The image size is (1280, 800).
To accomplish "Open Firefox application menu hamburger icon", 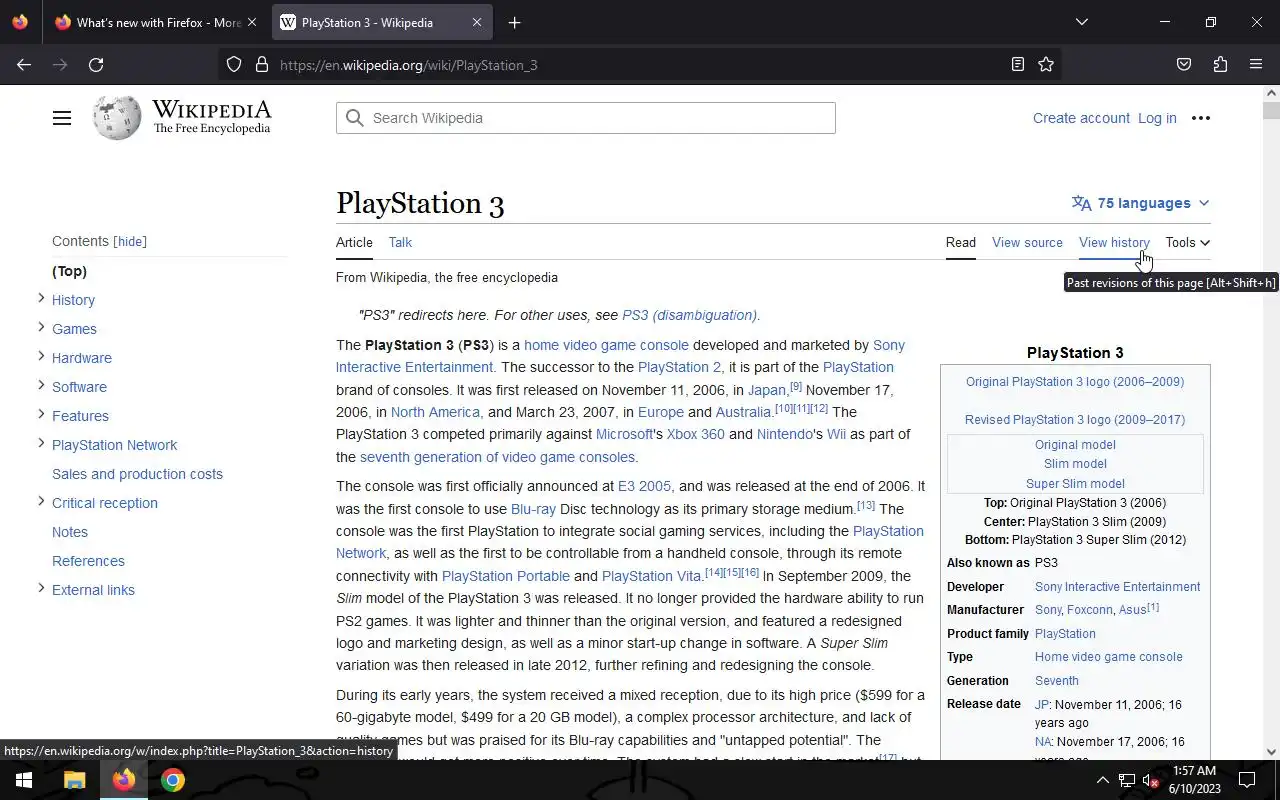I will (x=1256, y=65).
